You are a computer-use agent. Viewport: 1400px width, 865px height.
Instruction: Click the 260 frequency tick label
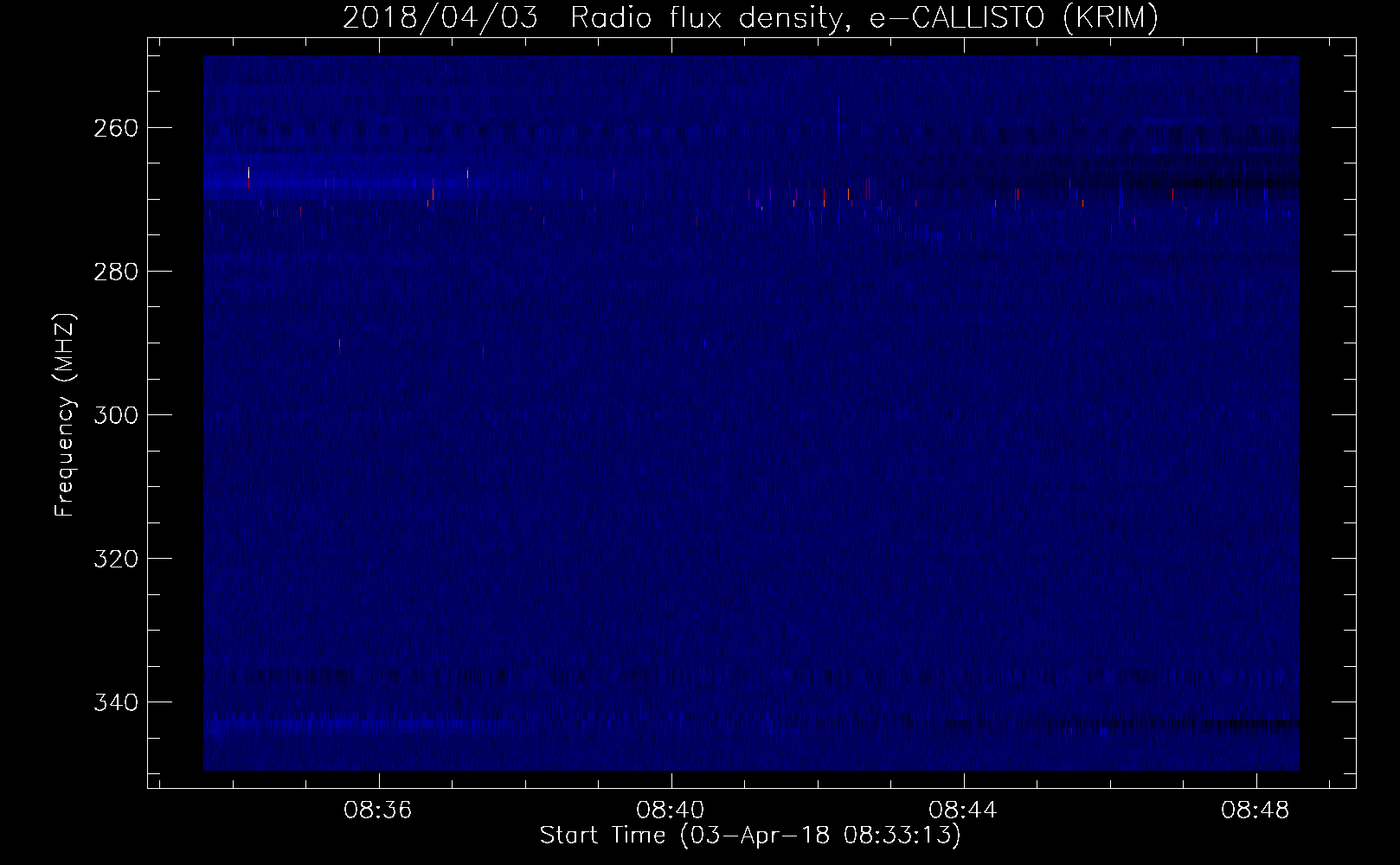click(114, 128)
